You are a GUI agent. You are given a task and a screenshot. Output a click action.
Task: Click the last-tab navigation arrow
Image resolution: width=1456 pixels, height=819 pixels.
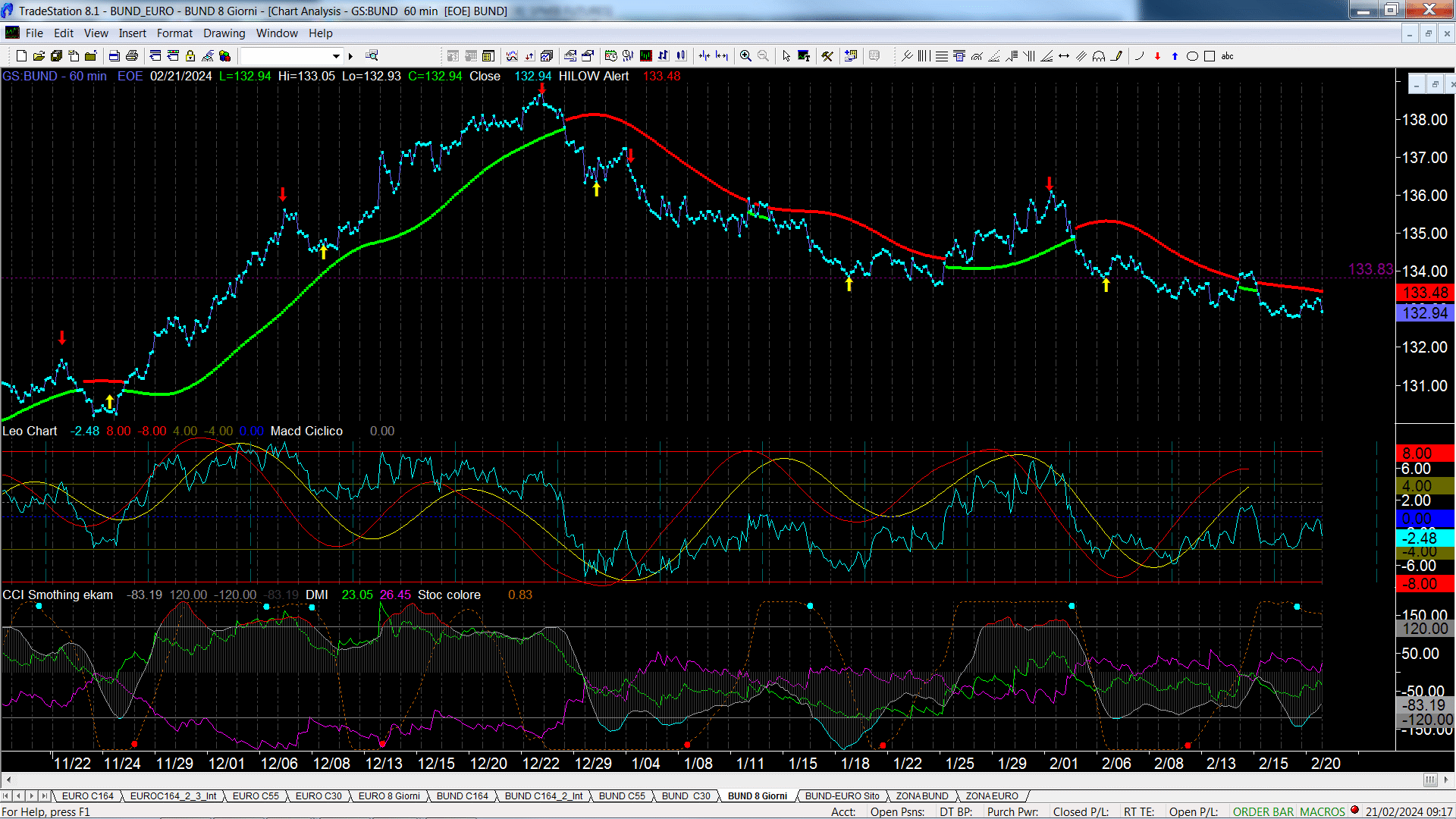click(x=44, y=796)
